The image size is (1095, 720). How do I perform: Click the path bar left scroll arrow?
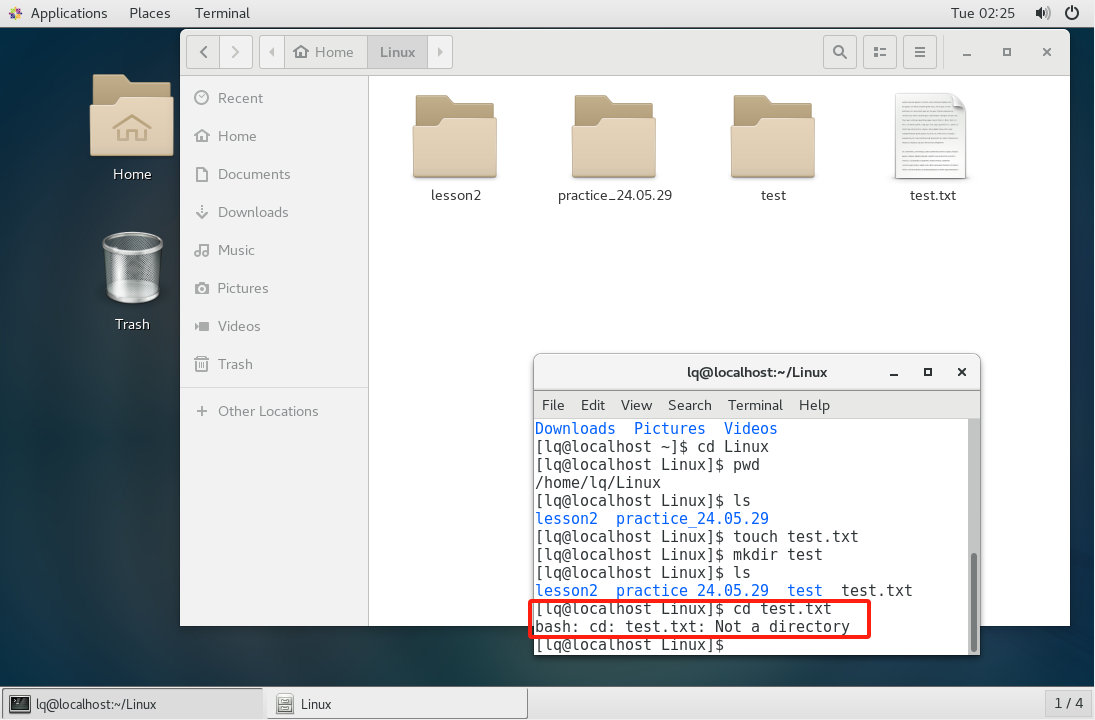272,52
